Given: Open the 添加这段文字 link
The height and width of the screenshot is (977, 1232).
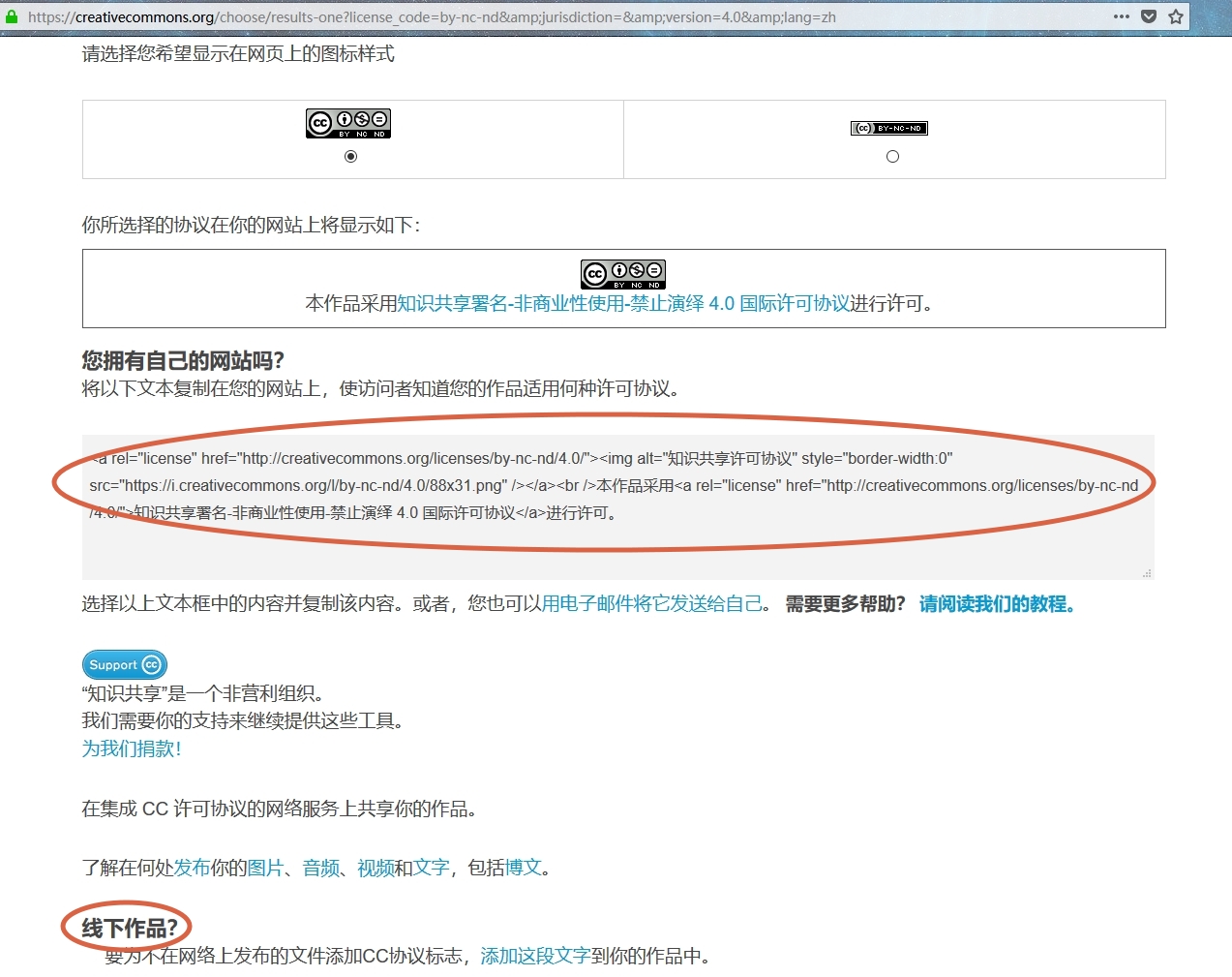Looking at the screenshot, I should coord(535,957).
